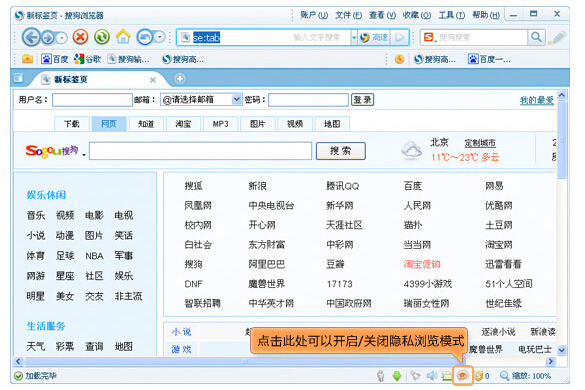This screenshot has height=390, width=585.
Task: Click the orange round icon on bookmarks bar
Action: click(399, 59)
